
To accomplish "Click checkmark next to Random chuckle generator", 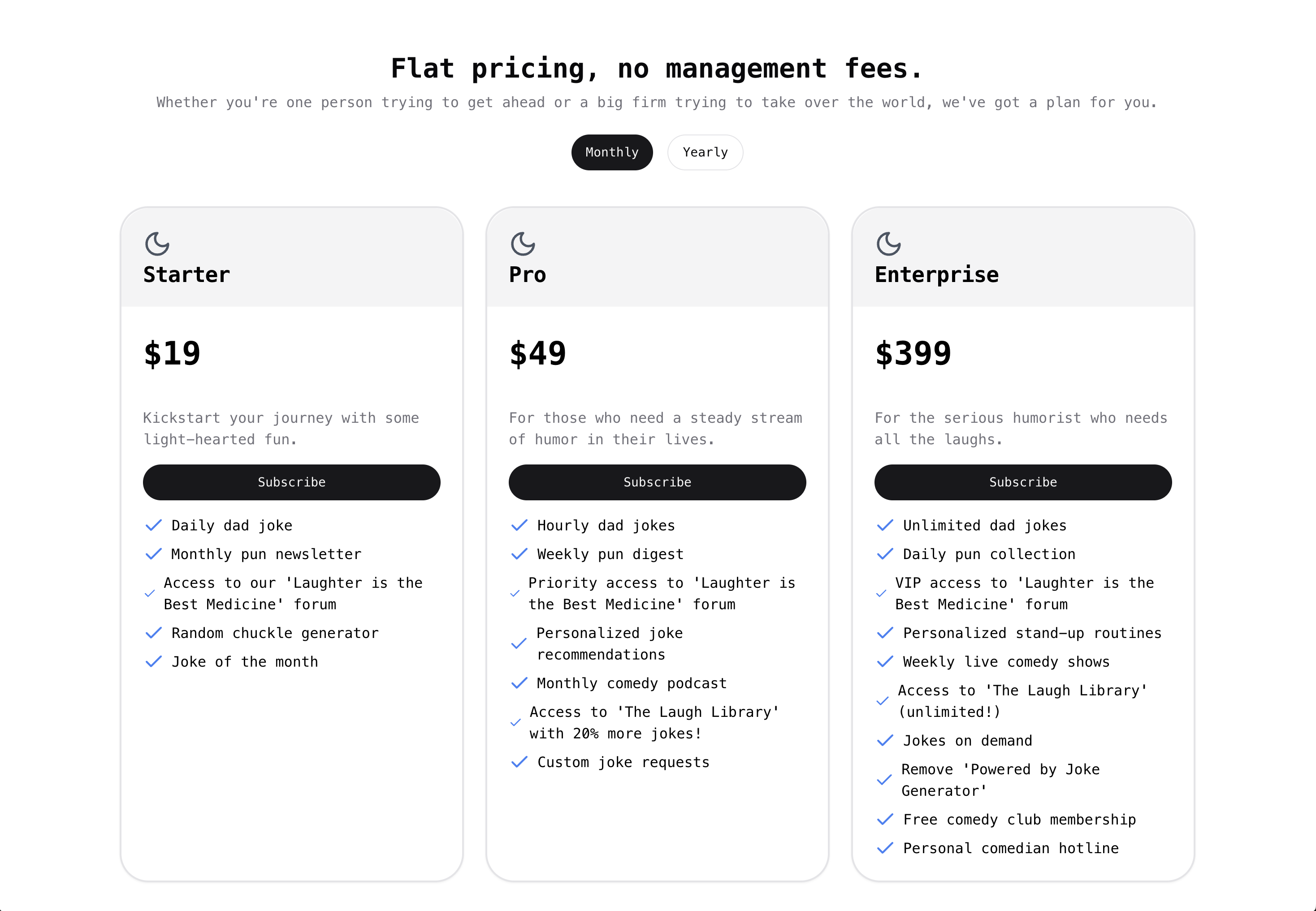I will coord(153,633).
